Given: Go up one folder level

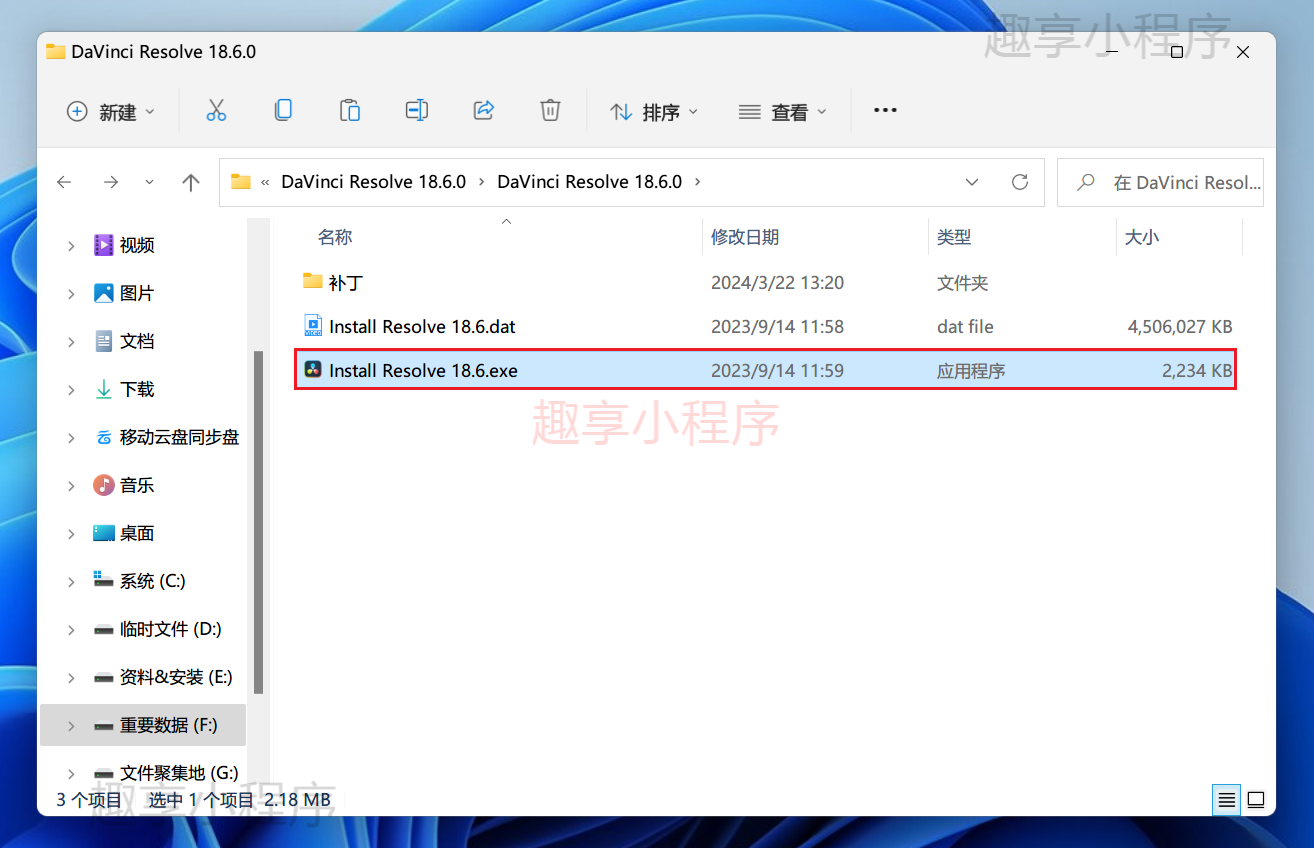Looking at the screenshot, I should 191,182.
